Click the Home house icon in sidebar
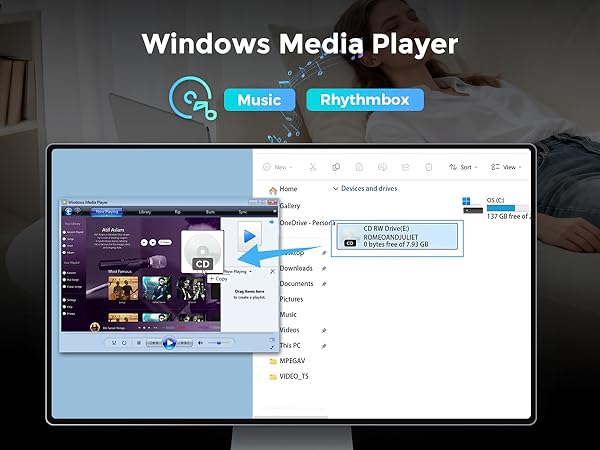This screenshot has width=600, height=450. coord(273,190)
